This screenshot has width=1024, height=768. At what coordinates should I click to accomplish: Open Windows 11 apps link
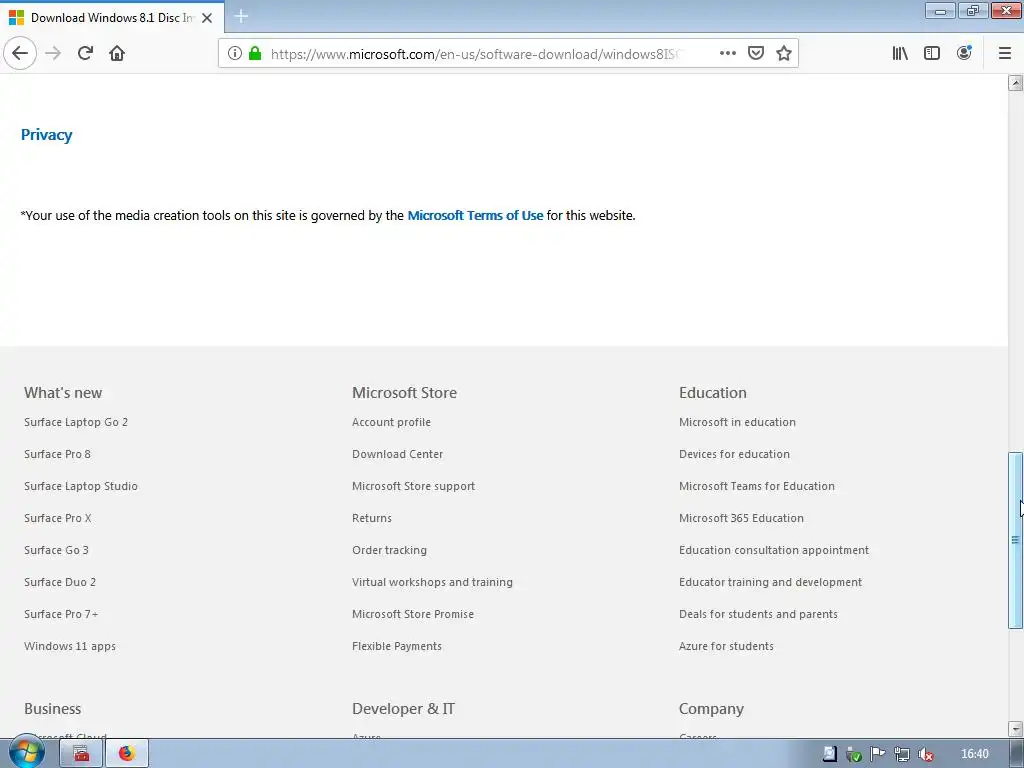pos(70,646)
